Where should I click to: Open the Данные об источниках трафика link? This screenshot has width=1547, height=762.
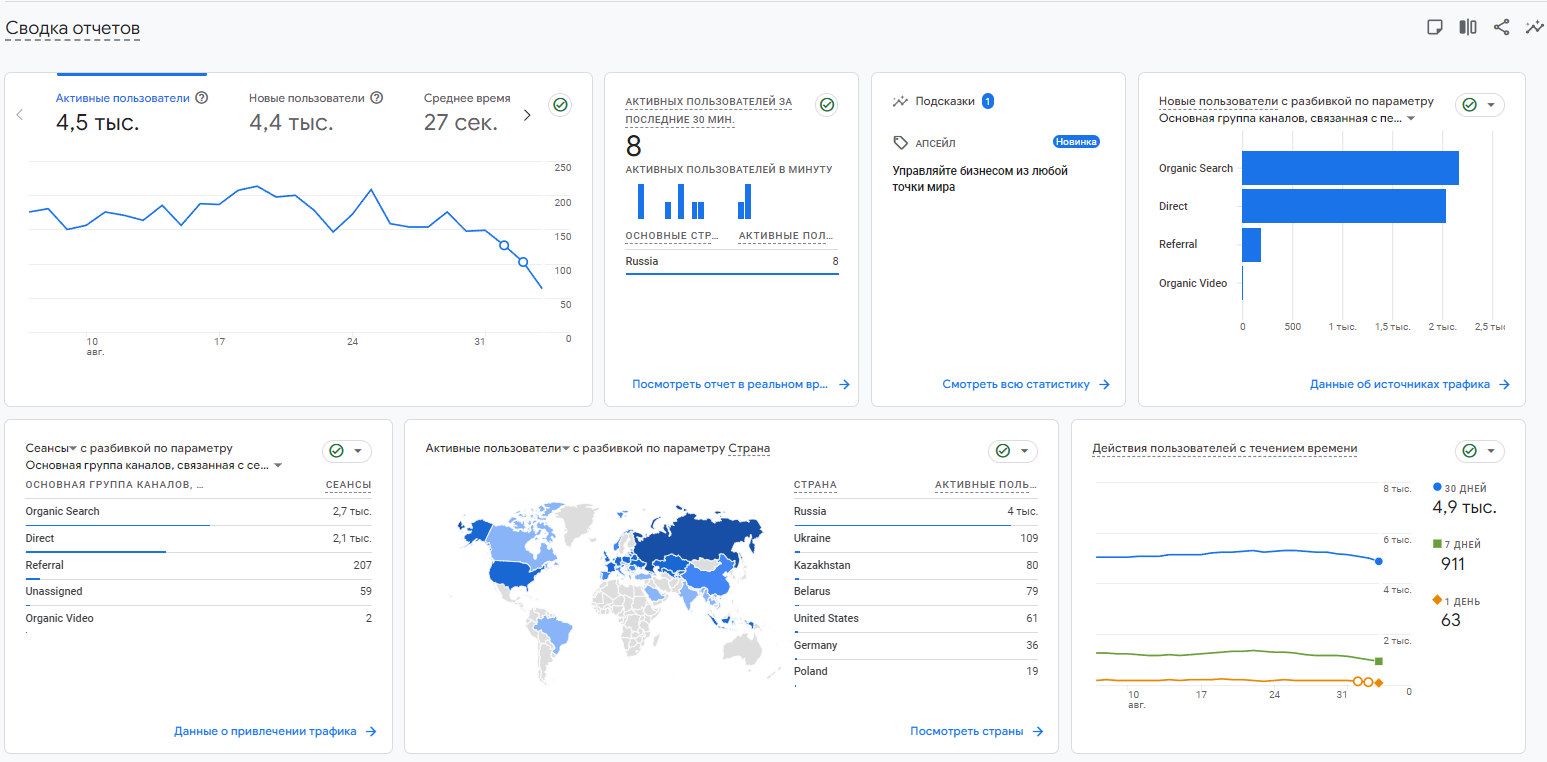(1410, 384)
